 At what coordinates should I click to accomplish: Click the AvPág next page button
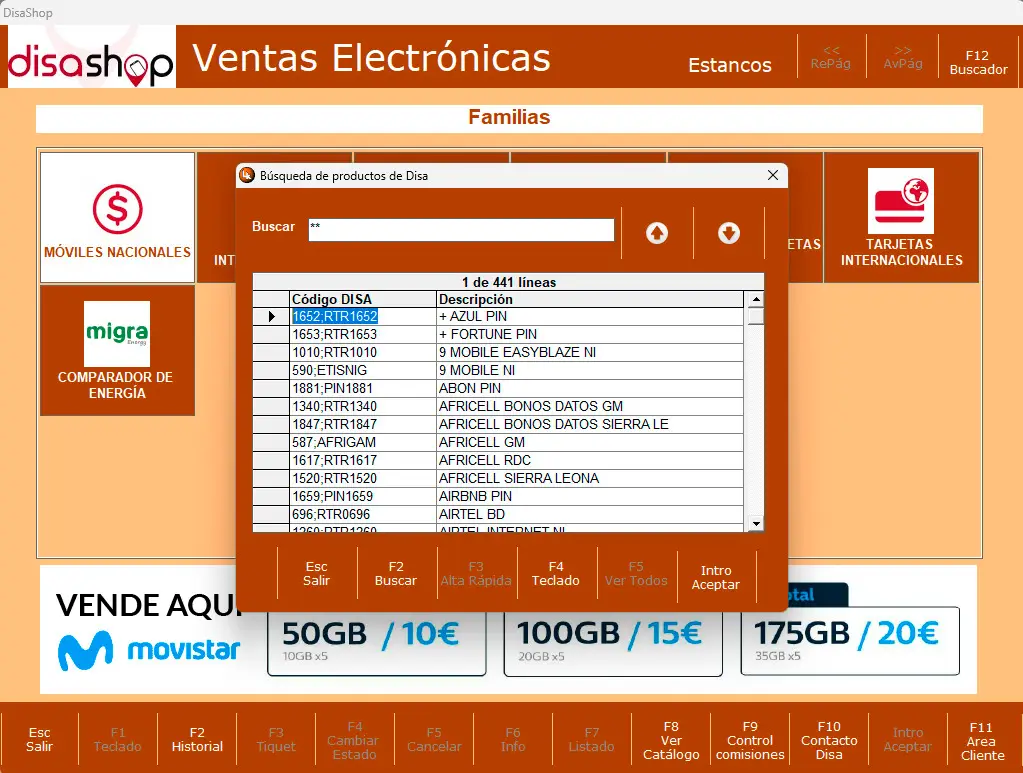click(903, 57)
